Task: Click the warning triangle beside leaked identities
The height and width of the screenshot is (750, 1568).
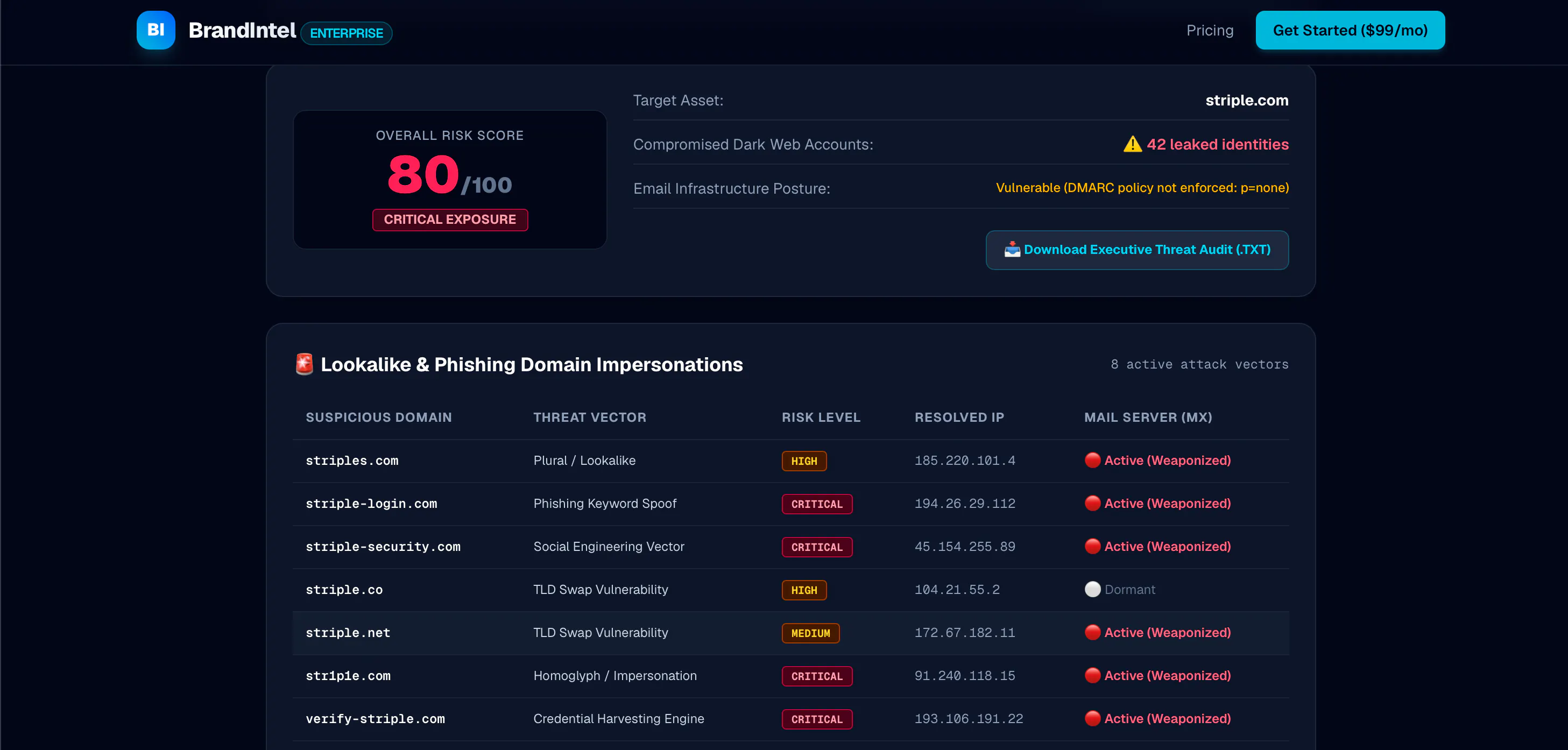Action: 1132,144
